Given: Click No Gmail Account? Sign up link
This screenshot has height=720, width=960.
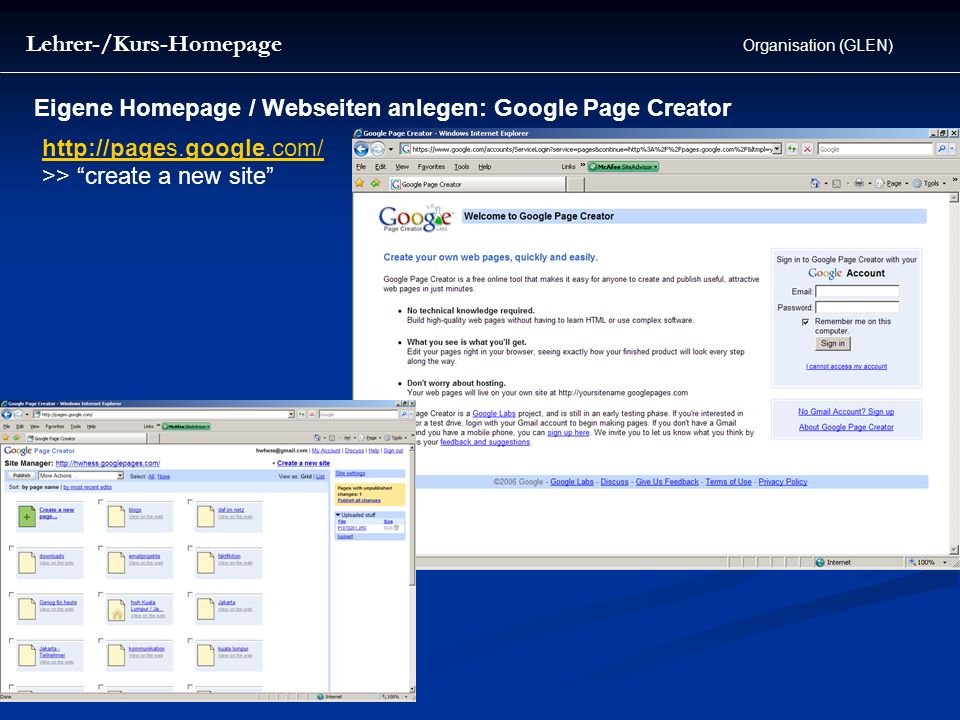Looking at the screenshot, I should pos(846,412).
